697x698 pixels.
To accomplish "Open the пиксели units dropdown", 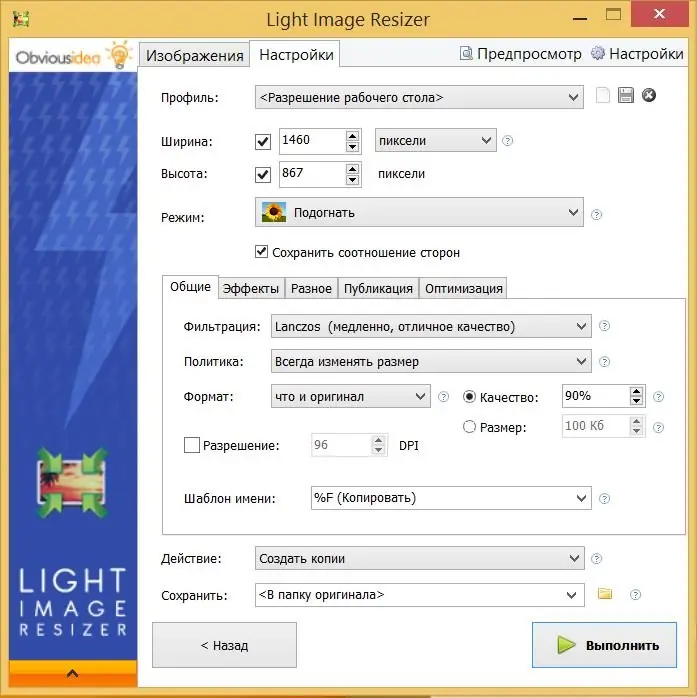I will tap(436, 140).
